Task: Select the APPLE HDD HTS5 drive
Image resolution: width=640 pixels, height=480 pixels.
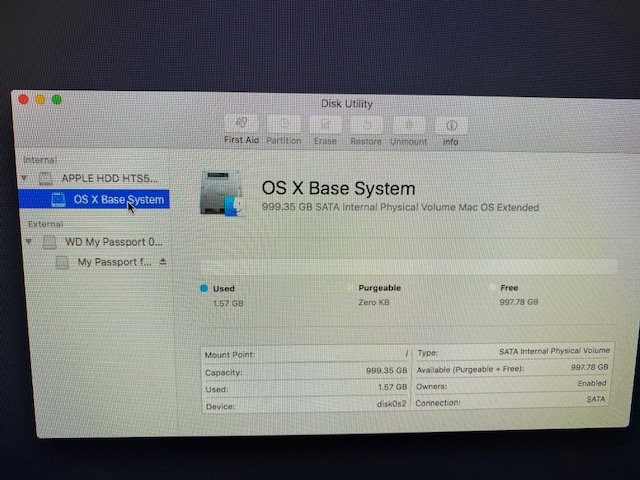Action: 109,178
